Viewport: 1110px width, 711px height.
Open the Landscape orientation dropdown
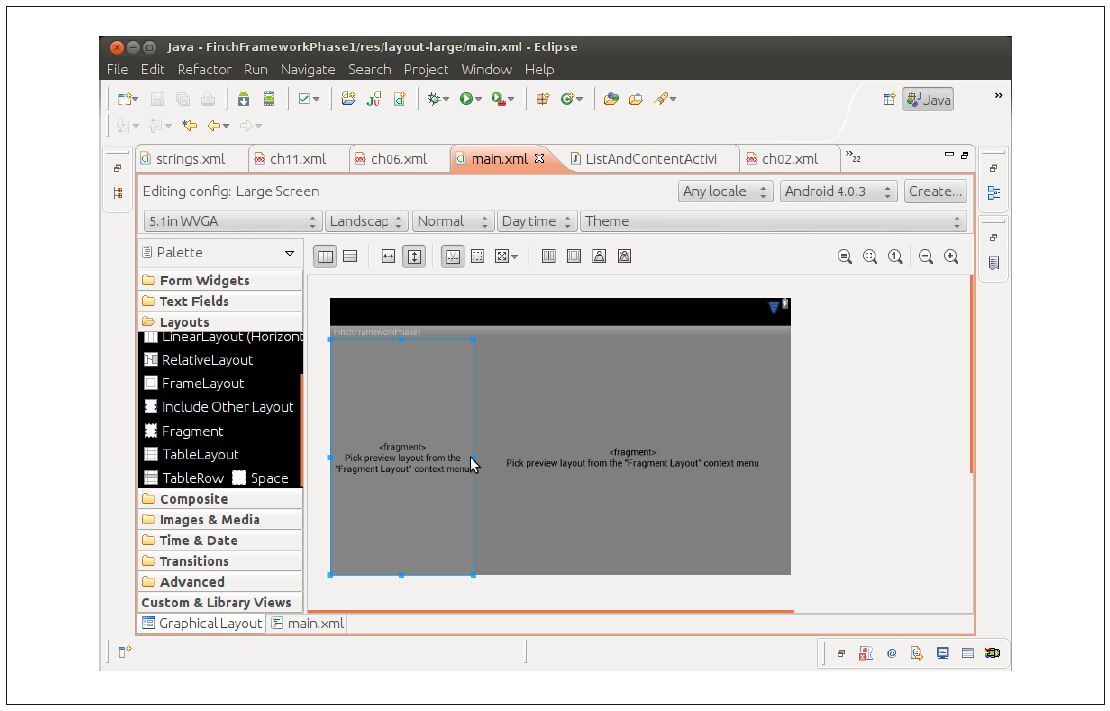click(366, 222)
